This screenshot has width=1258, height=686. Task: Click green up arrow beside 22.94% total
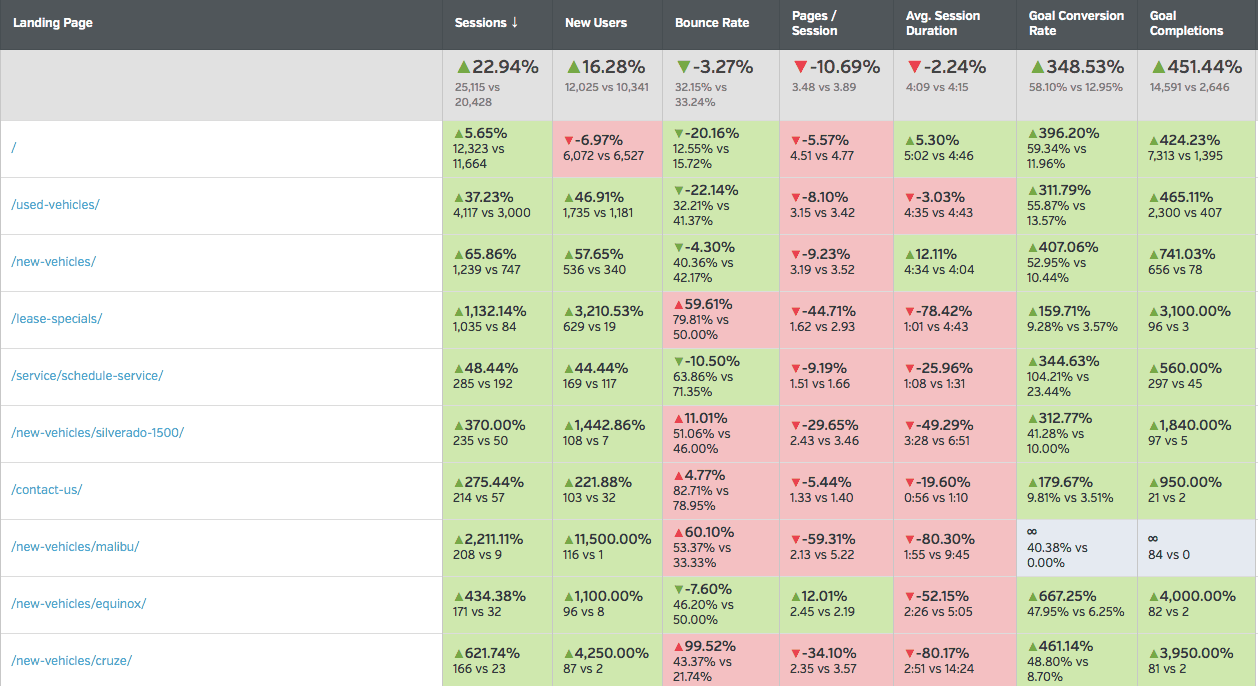pos(463,67)
